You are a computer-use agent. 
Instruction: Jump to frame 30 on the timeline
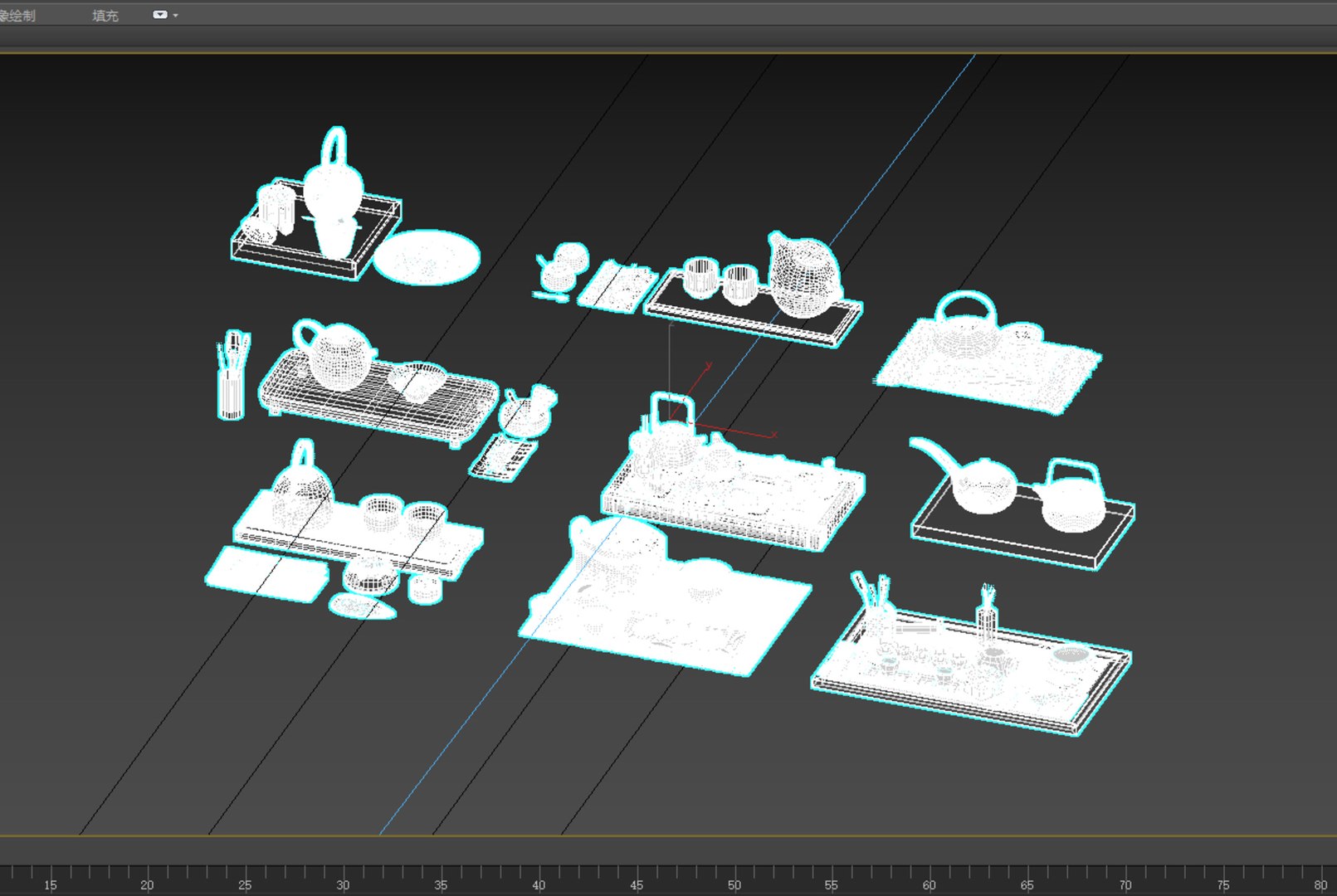point(343,885)
